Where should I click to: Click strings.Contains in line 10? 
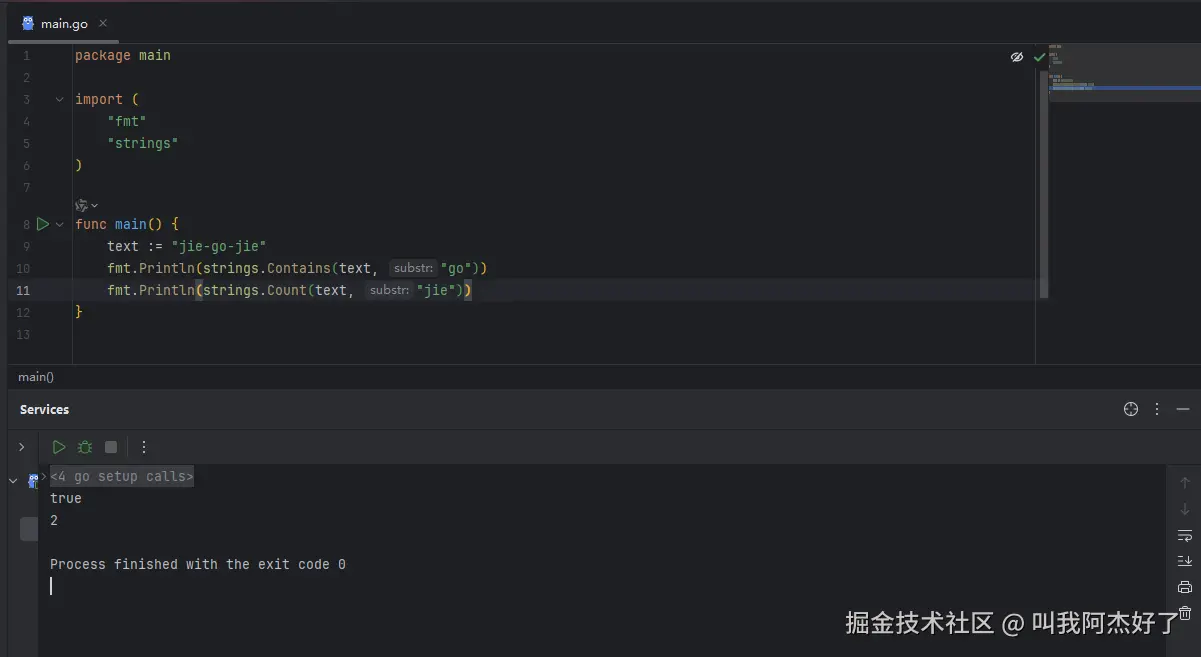click(267, 268)
